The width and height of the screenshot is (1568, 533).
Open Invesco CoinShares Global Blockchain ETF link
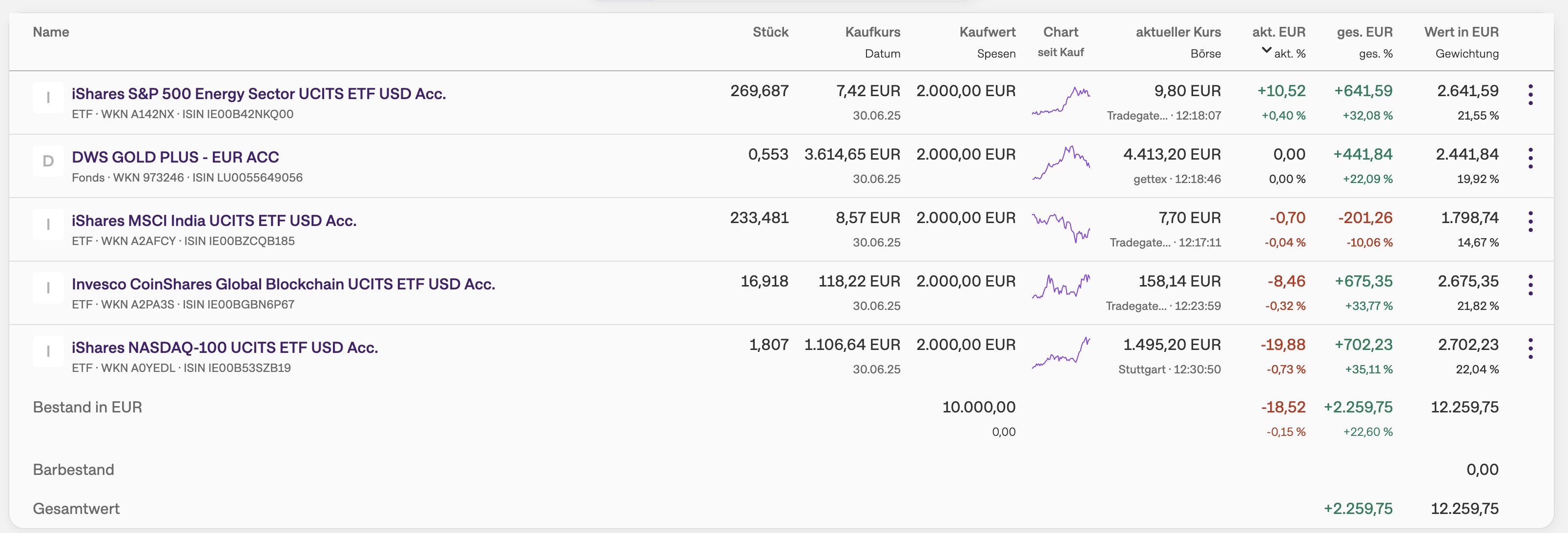284,284
